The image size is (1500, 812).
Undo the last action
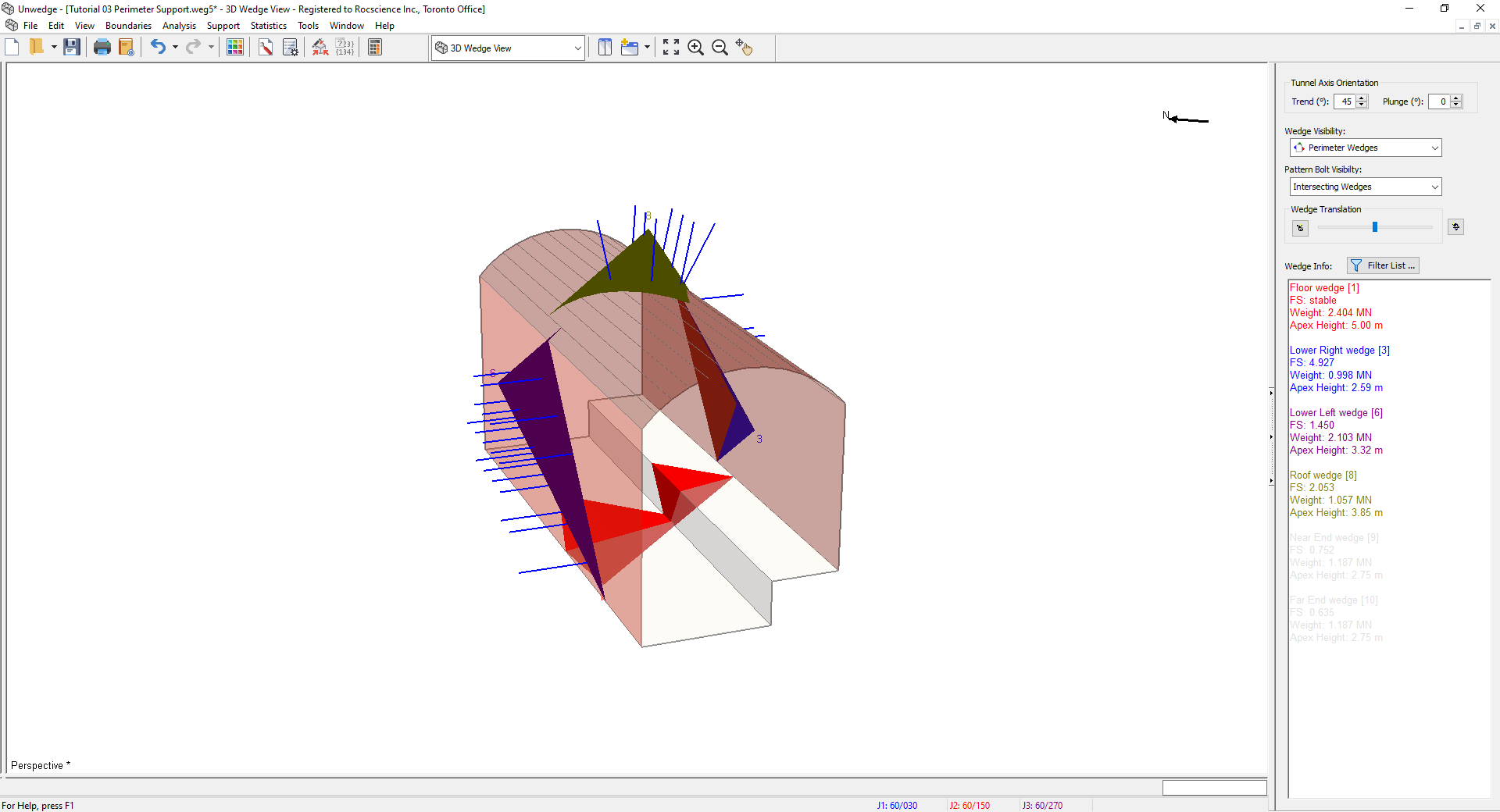158,48
